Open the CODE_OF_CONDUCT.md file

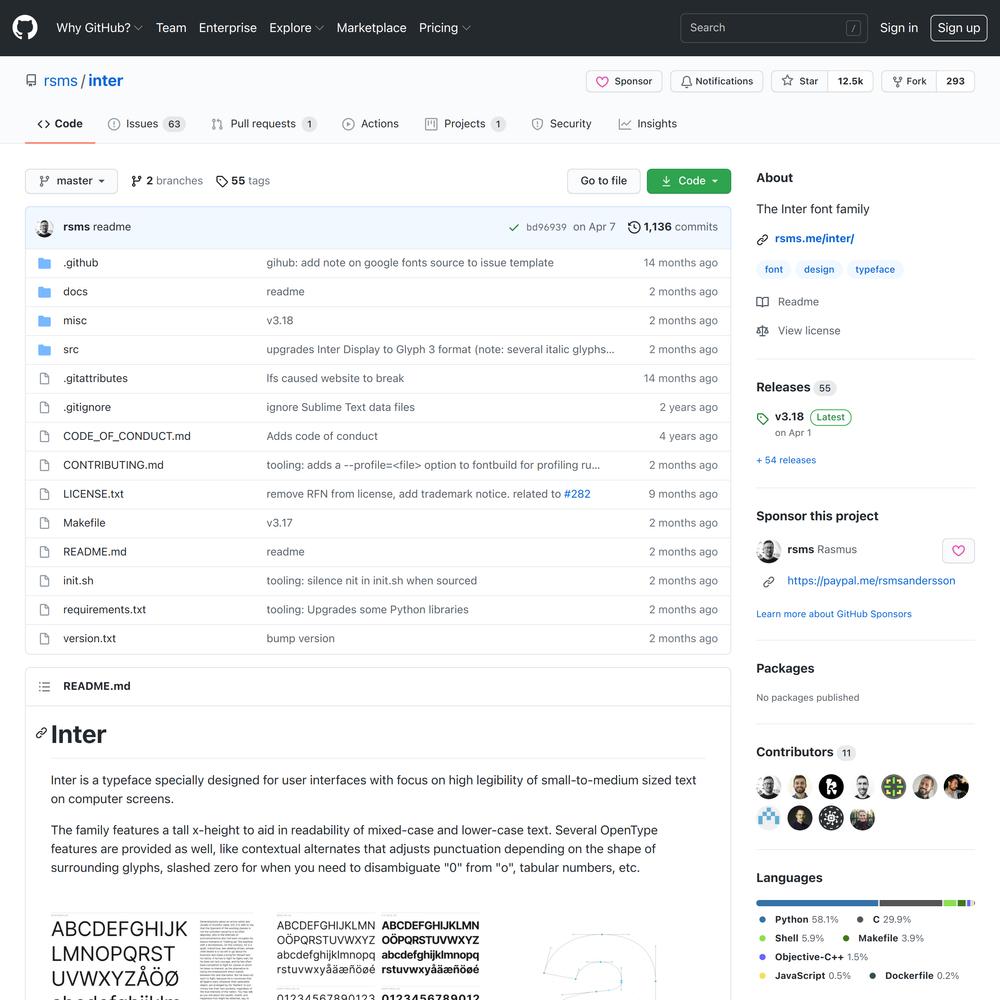(x=127, y=436)
